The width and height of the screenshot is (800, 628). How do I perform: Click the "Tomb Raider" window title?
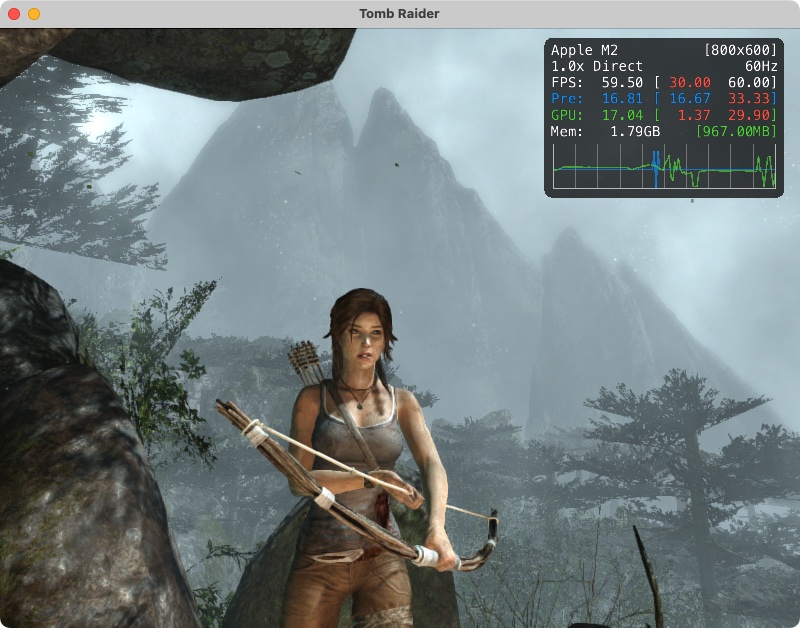coord(399,14)
